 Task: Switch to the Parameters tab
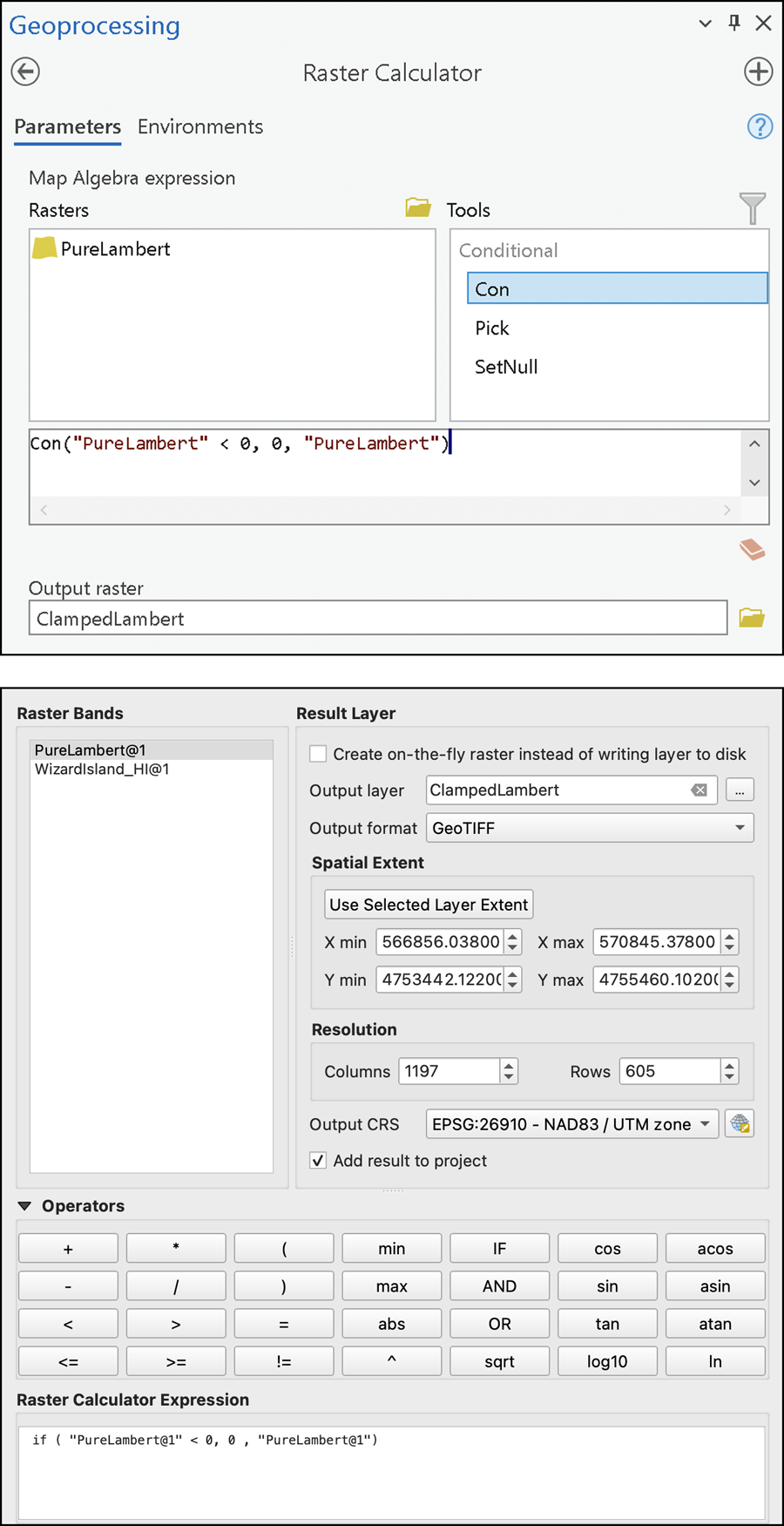[x=67, y=127]
